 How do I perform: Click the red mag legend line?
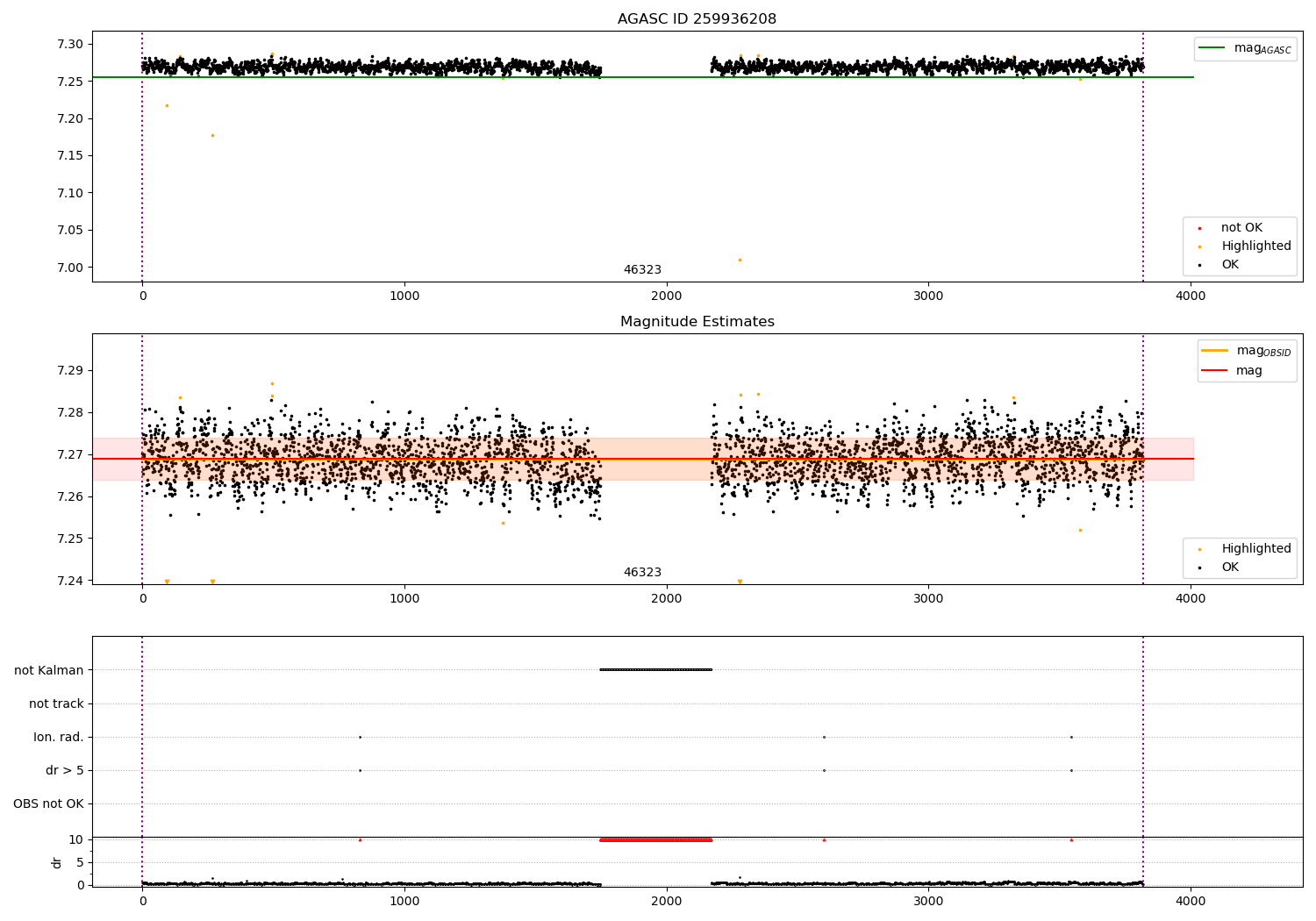[1215, 371]
